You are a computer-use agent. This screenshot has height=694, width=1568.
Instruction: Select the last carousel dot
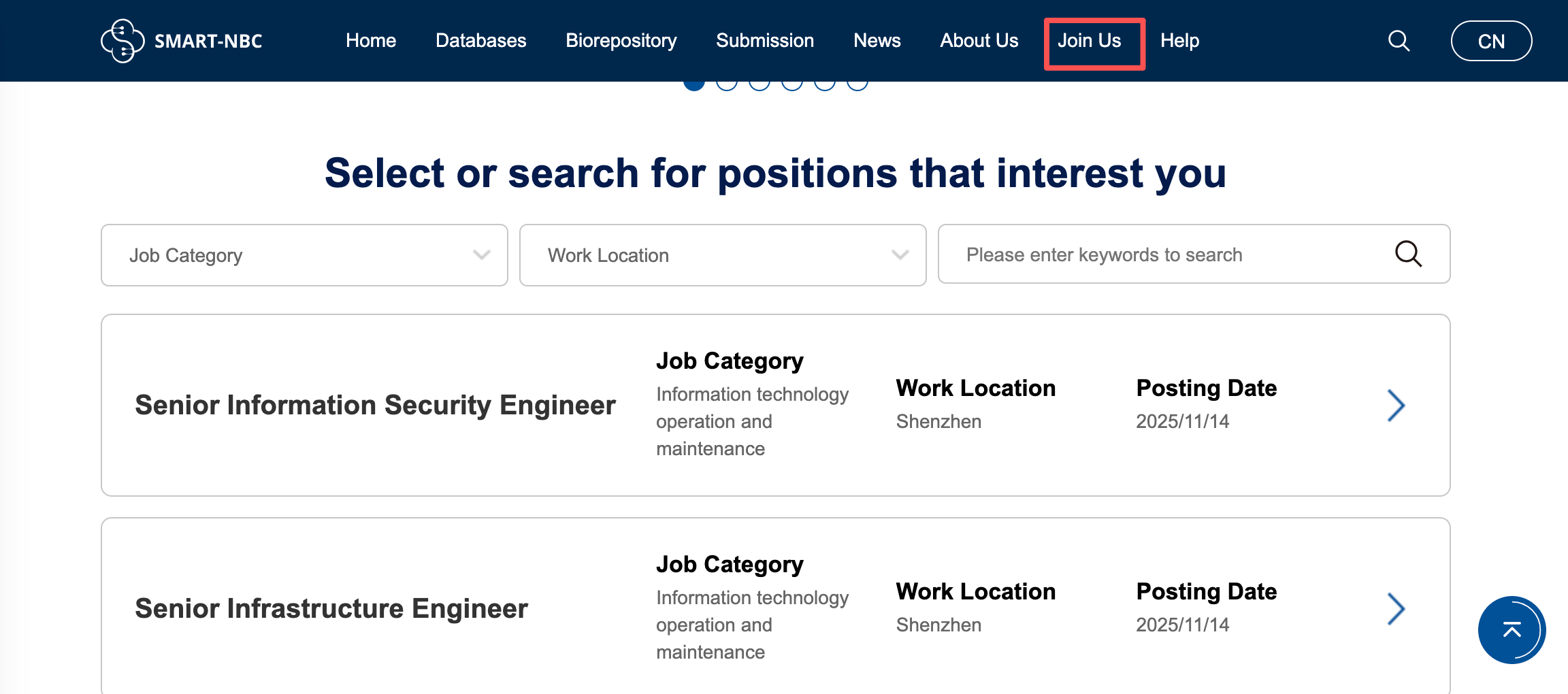click(857, 84)
